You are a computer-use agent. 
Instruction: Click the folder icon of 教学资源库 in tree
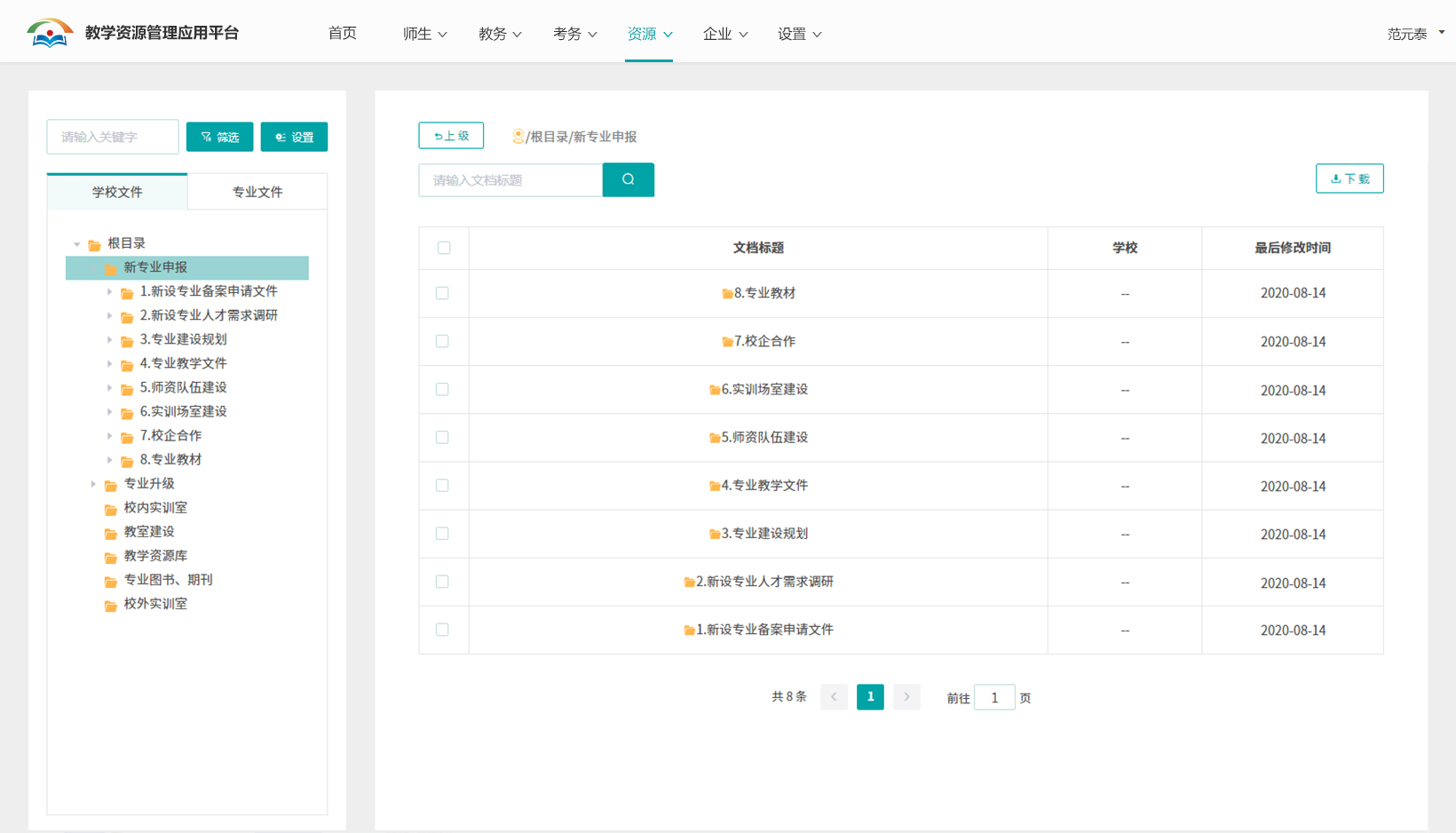coord(111,557)
